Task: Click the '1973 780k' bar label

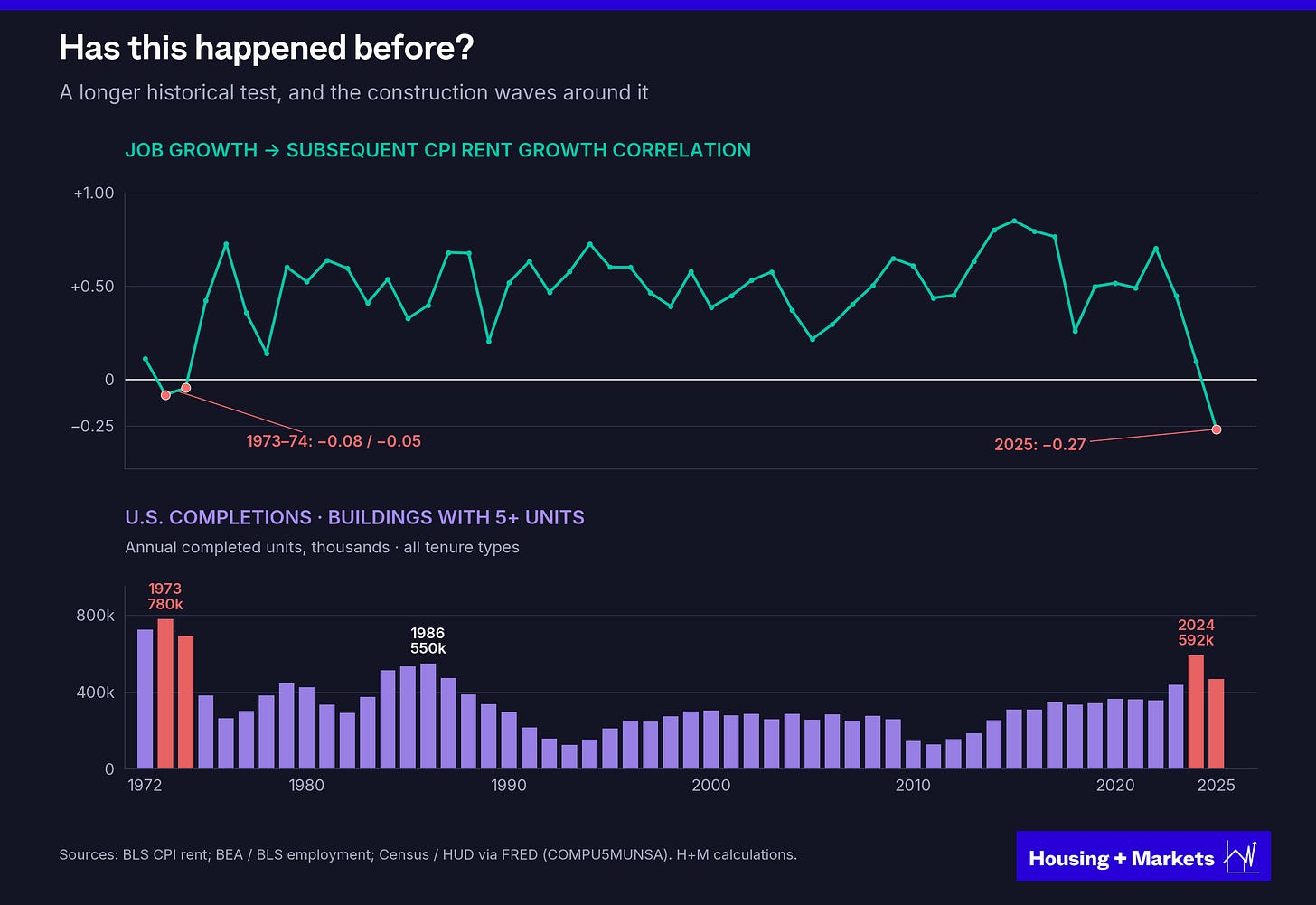Action: coord(165,597)
